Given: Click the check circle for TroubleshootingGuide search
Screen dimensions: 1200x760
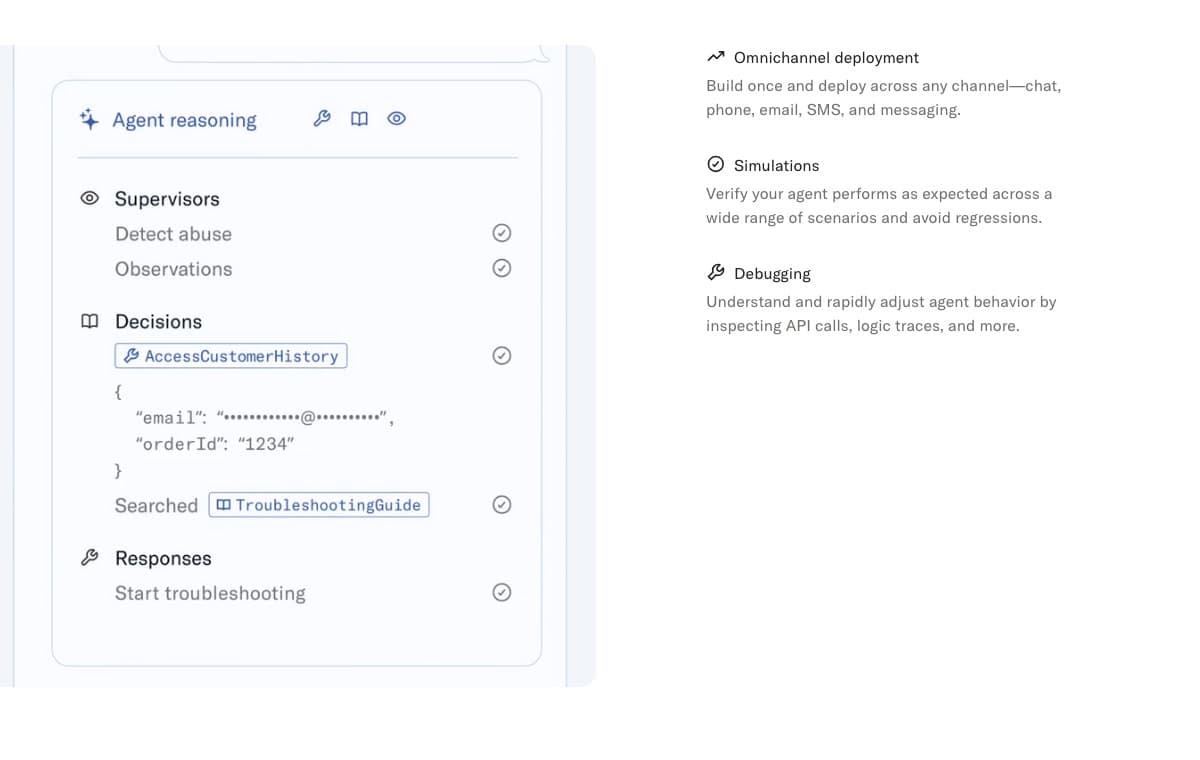Looking at the screenshot, I should tap(502, 505).
